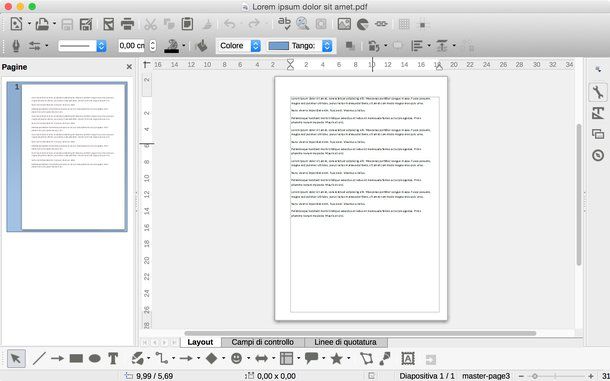Image resolution: width=610 pixels, height=381 pixels.
Task: Click the zoom out minus button
Action: [521, 376]
